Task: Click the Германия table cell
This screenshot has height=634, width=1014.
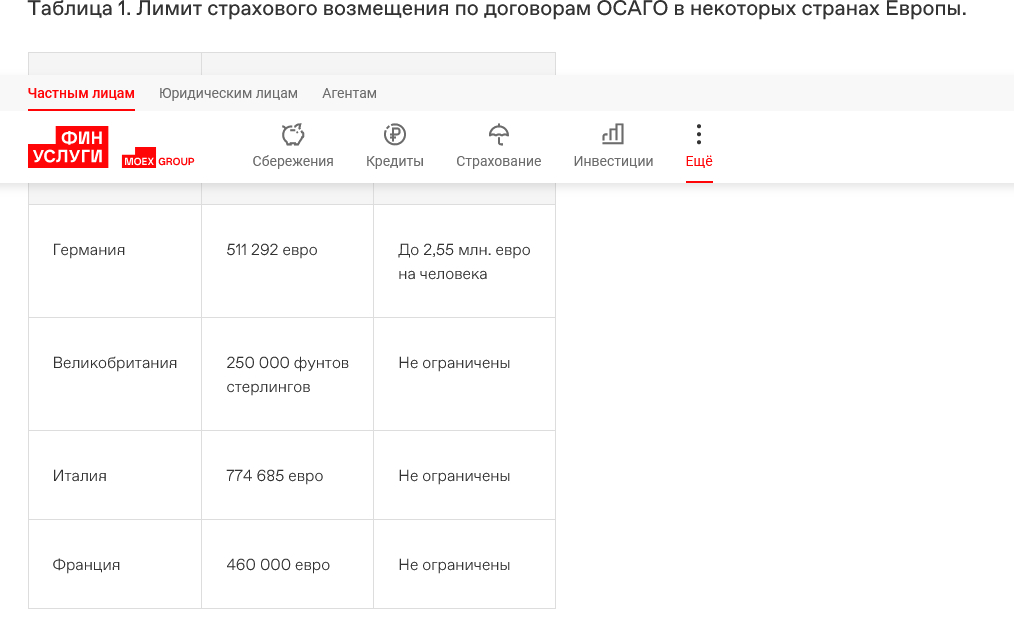Action: tap(115, 261)
